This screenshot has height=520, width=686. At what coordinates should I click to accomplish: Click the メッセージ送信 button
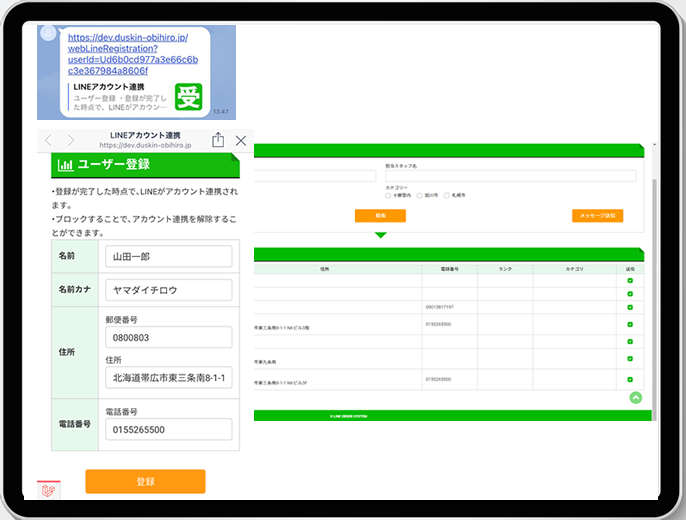598,216
